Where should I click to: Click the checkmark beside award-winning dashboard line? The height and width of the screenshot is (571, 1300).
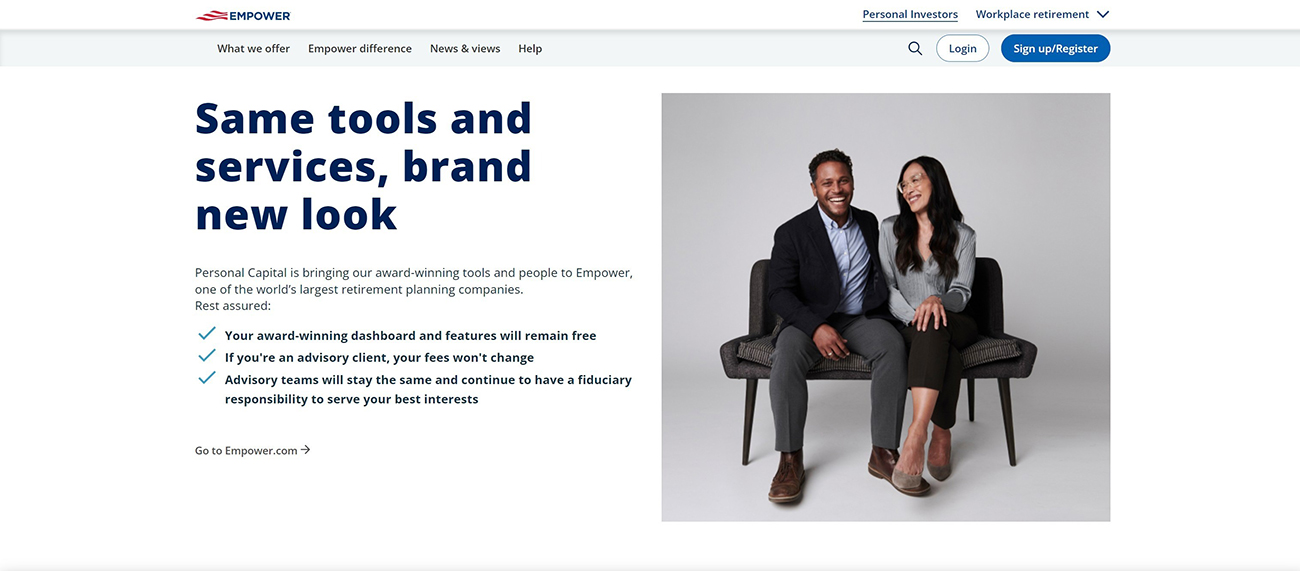coord(207,334)
